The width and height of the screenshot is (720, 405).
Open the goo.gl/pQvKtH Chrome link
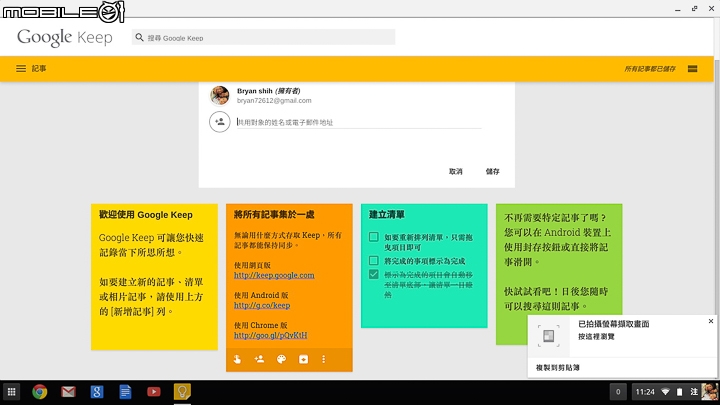pos(270,335)
